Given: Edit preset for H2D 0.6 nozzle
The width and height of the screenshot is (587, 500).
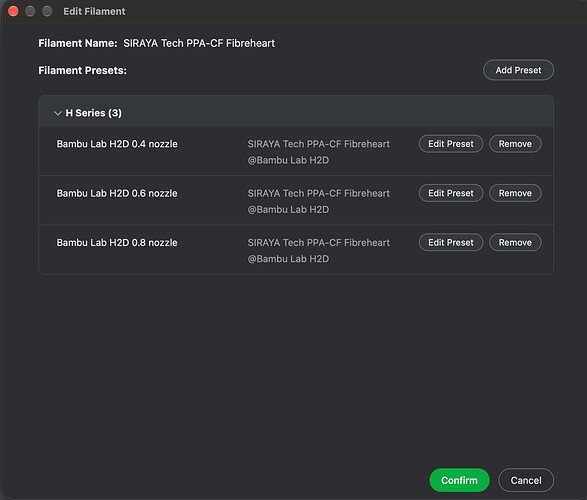Looking at the screenshot, I should (x=451, y=193).
